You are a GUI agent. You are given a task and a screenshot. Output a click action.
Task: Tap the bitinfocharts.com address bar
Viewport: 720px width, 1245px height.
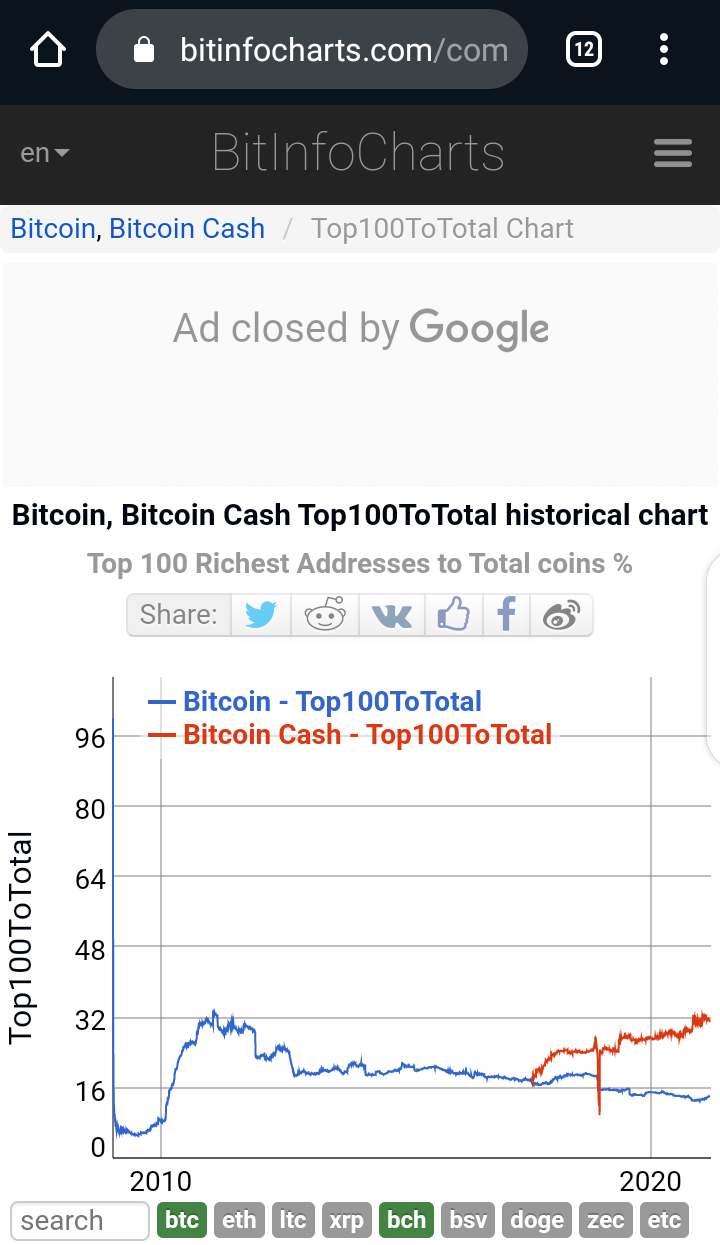coord(311,49)
